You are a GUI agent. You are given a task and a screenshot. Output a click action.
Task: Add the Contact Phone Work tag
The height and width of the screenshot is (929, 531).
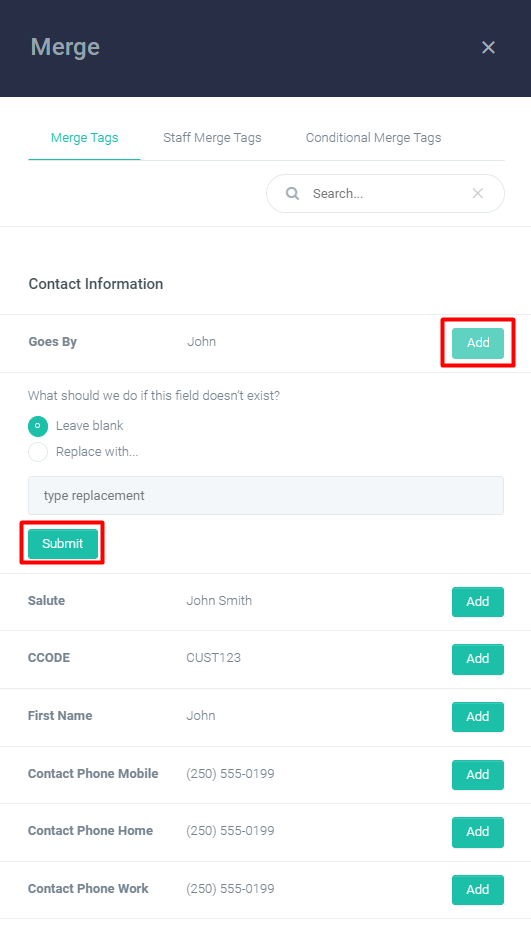click(478, 890)
